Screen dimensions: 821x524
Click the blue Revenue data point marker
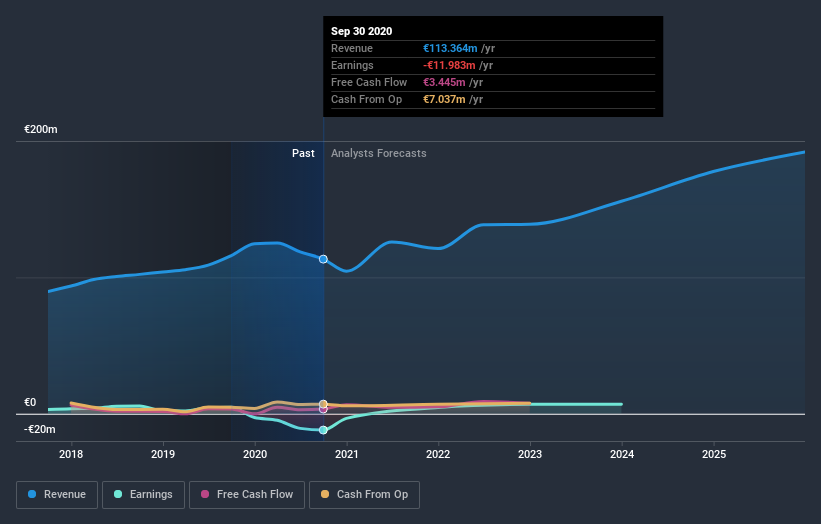323,259
